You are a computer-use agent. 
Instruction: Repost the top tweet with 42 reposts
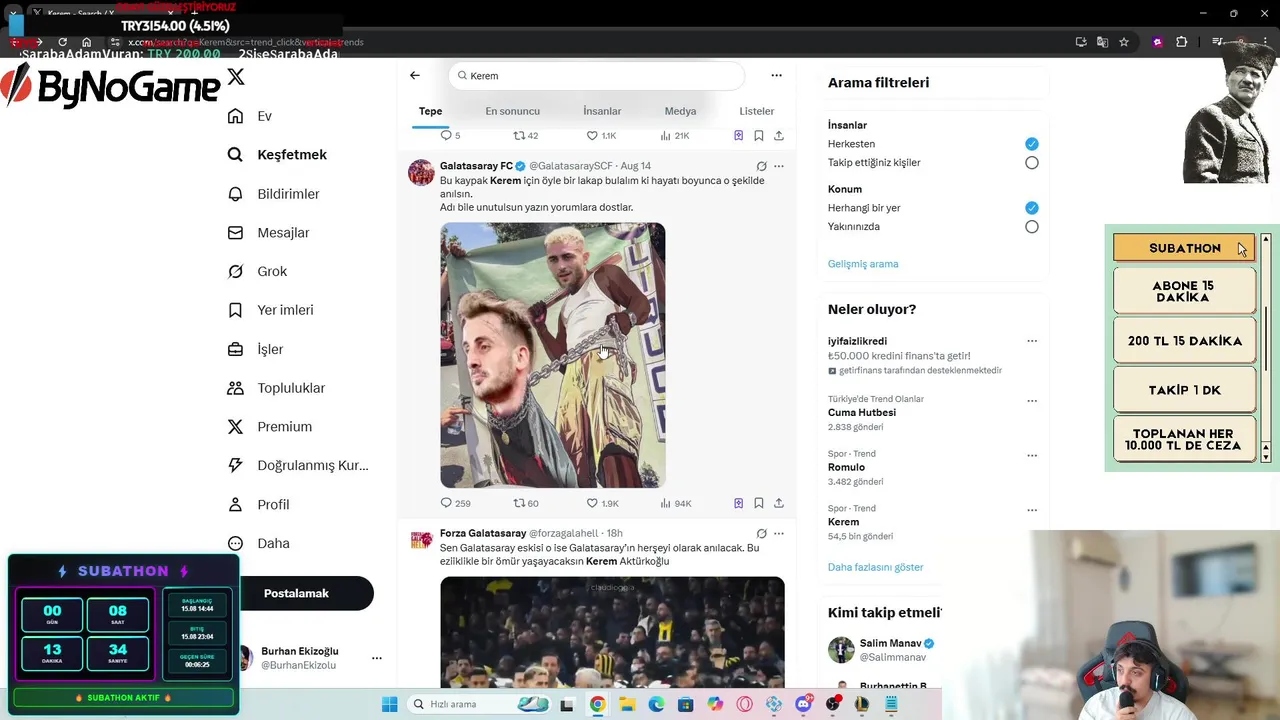click(x=526, y=135)
